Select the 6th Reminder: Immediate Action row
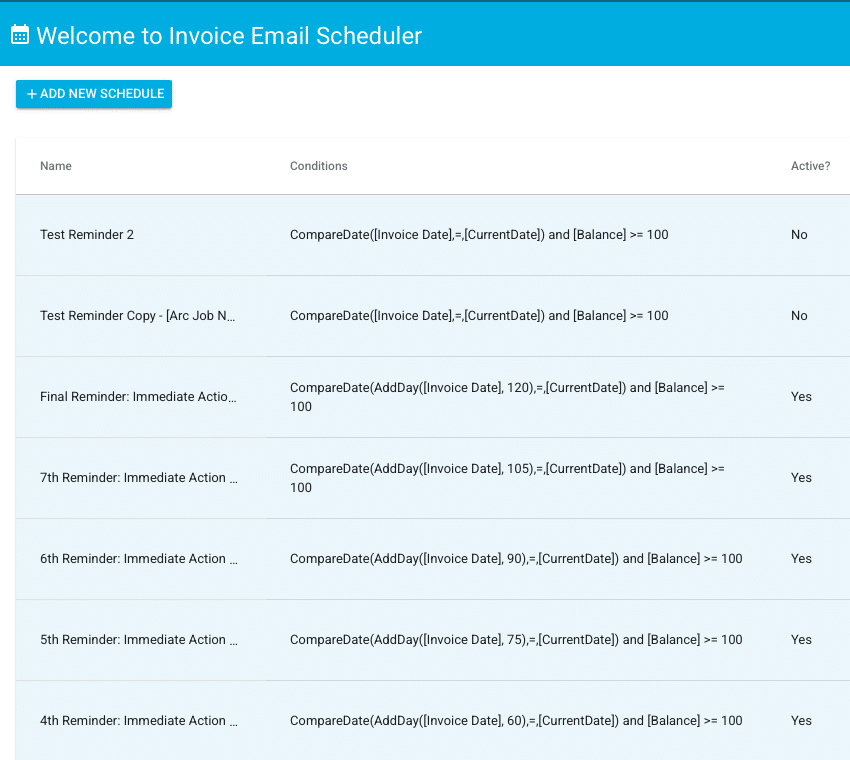Viewport: 850px width, 760px height. (x=137, y=558)
